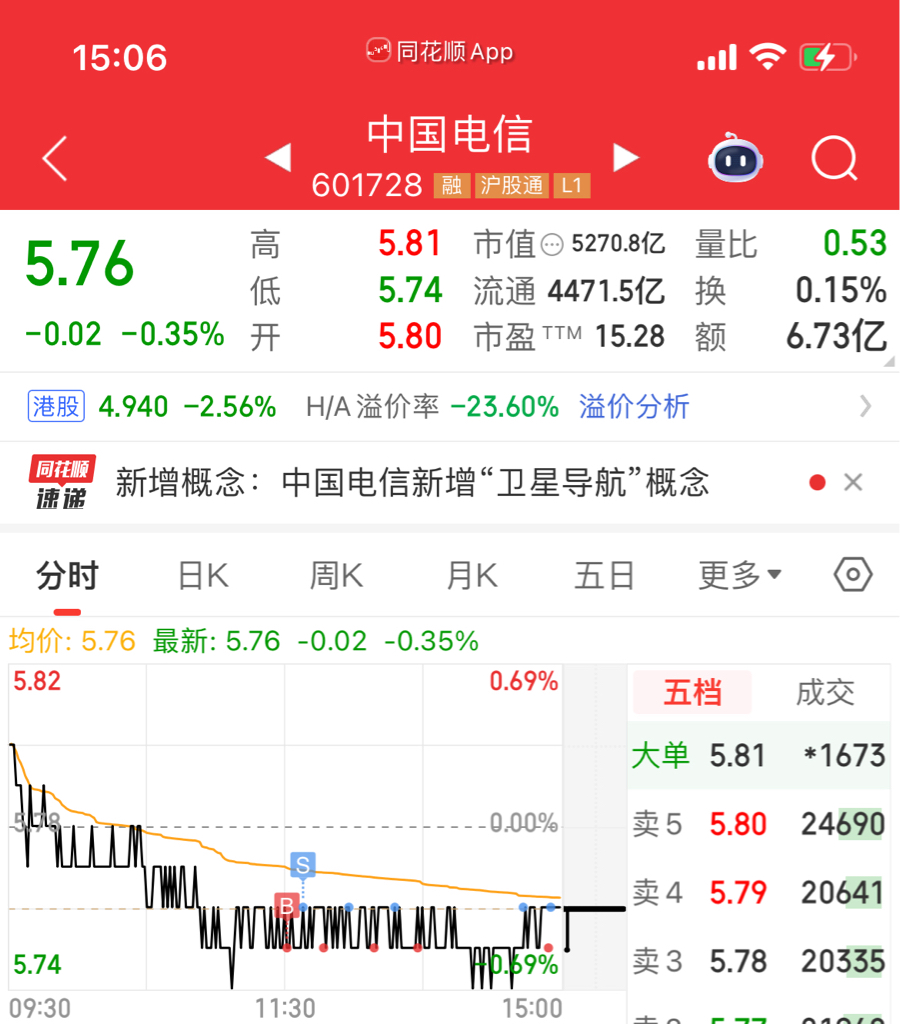This screenshot has width=900, height=1024.
Task: Tap the 融 margin trading badge
Action: point(451,185)
